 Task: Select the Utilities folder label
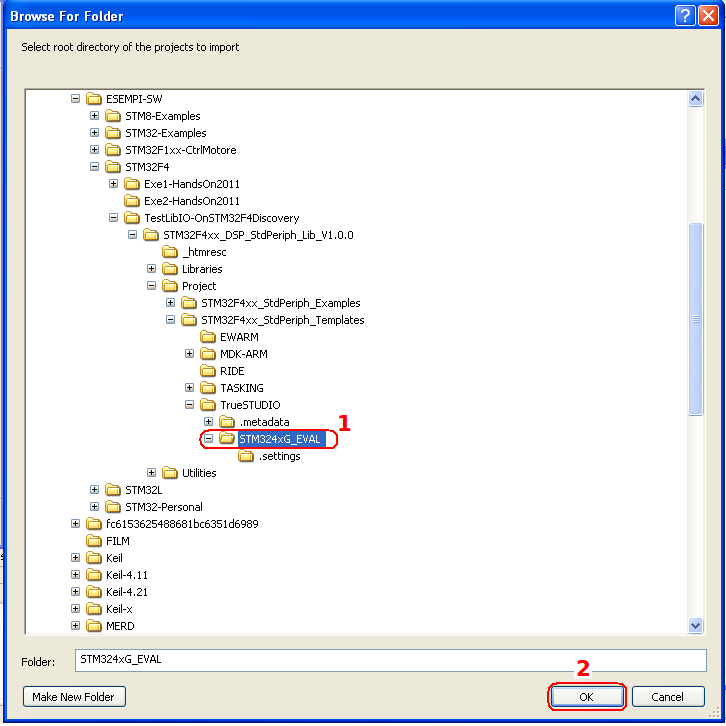click(x=199, y=473)
